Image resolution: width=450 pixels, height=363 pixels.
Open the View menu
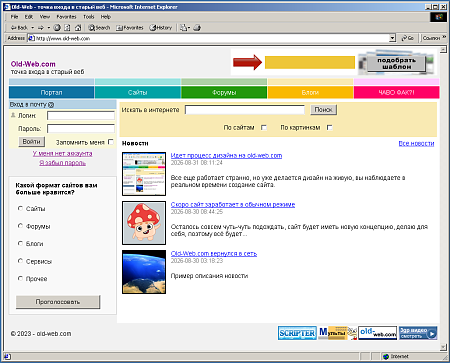45,17
